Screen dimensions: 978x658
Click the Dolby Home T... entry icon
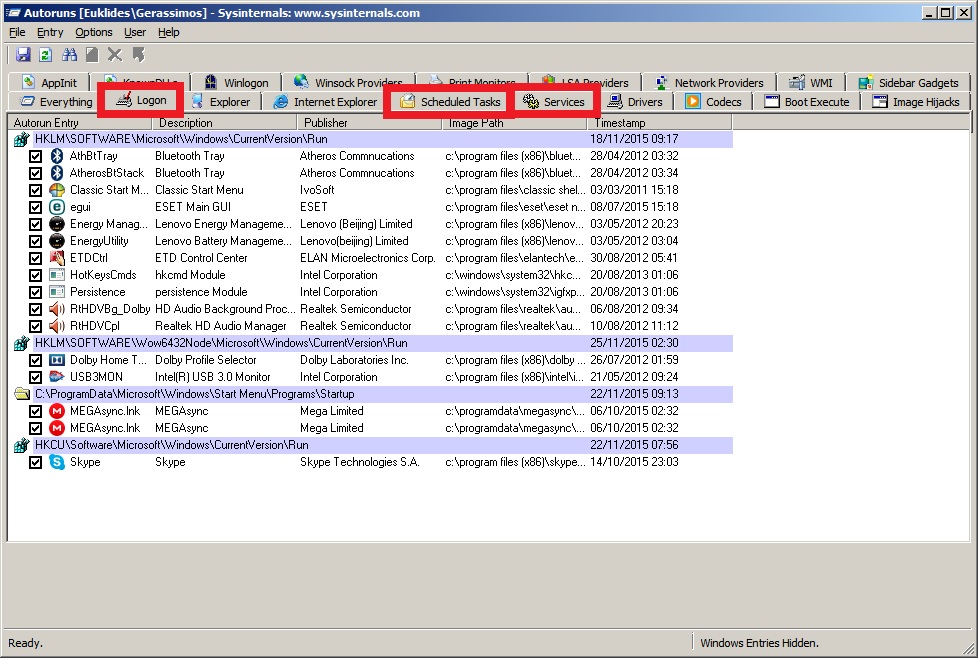[57, 360]
